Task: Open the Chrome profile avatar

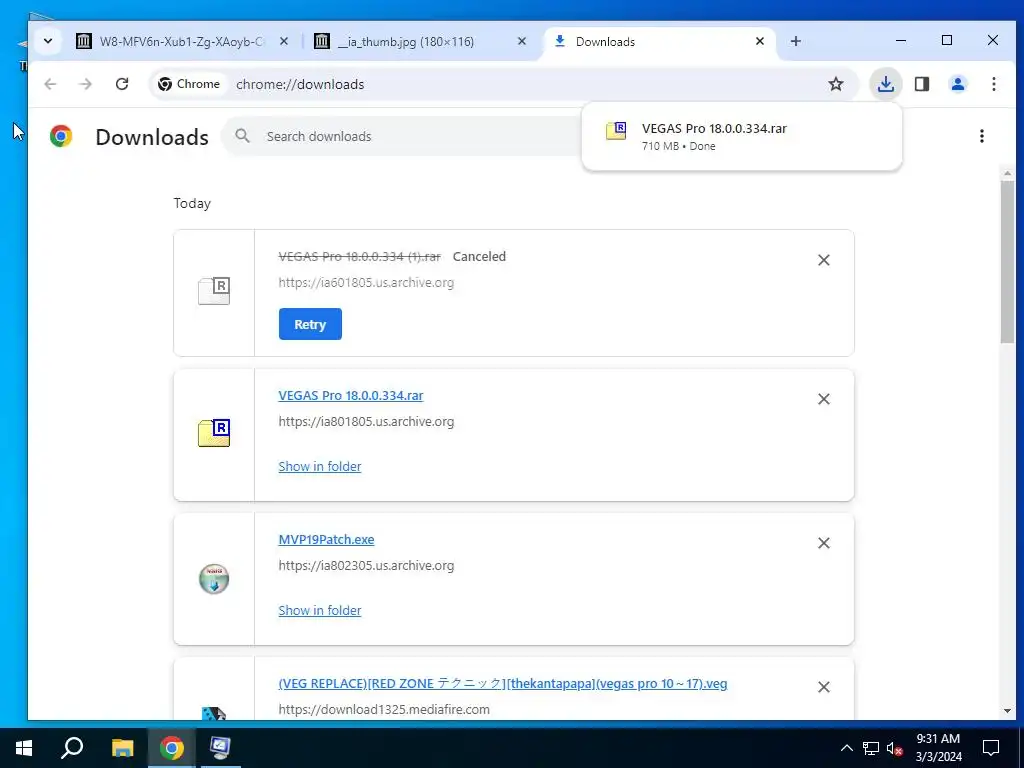Action: click(x=958, y=84)
